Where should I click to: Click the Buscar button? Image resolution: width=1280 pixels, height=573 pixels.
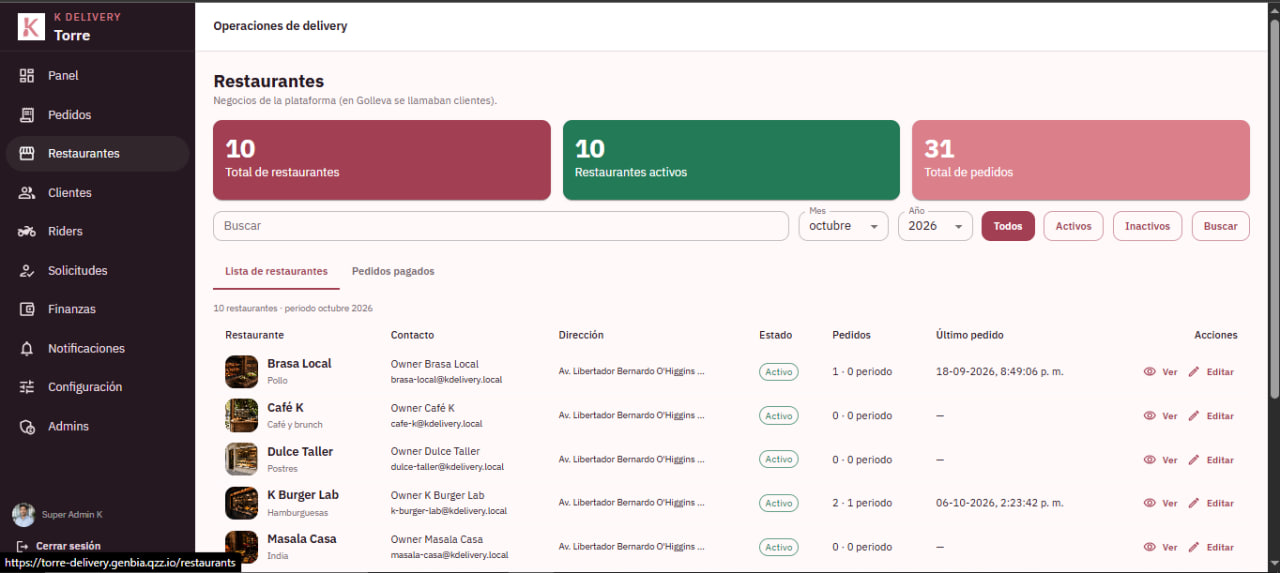(1221, 226)
